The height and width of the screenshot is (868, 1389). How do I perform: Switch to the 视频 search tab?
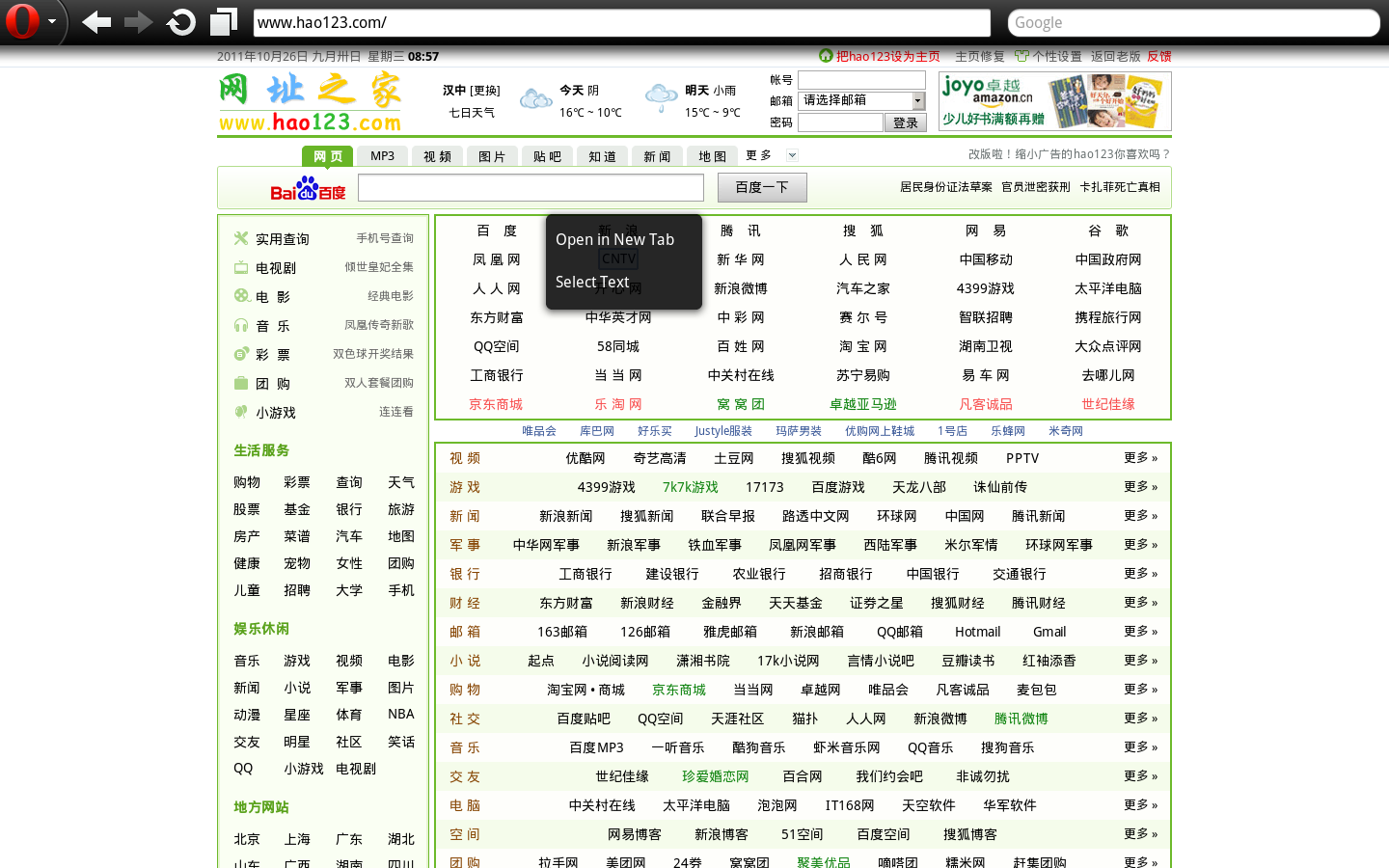(438, 156)
